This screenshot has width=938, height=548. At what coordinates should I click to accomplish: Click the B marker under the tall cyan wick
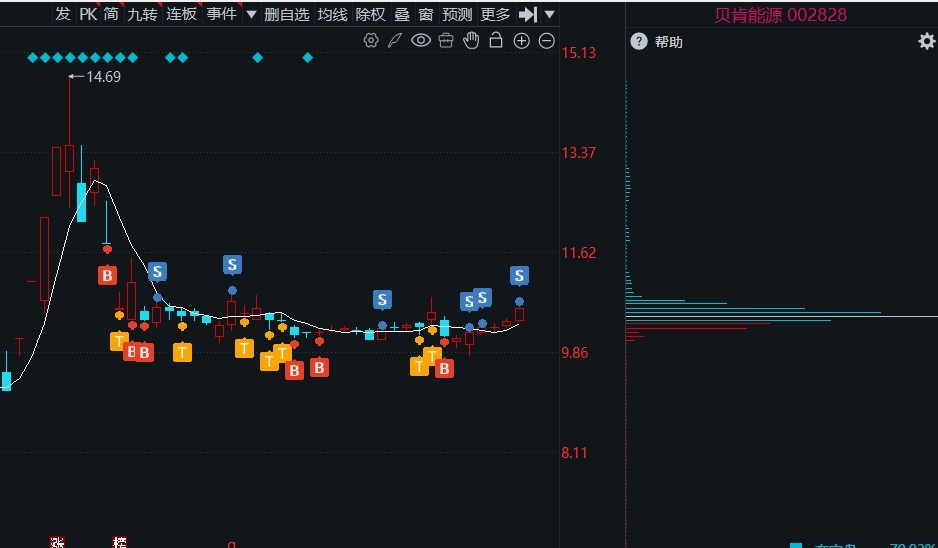point(107,275)
